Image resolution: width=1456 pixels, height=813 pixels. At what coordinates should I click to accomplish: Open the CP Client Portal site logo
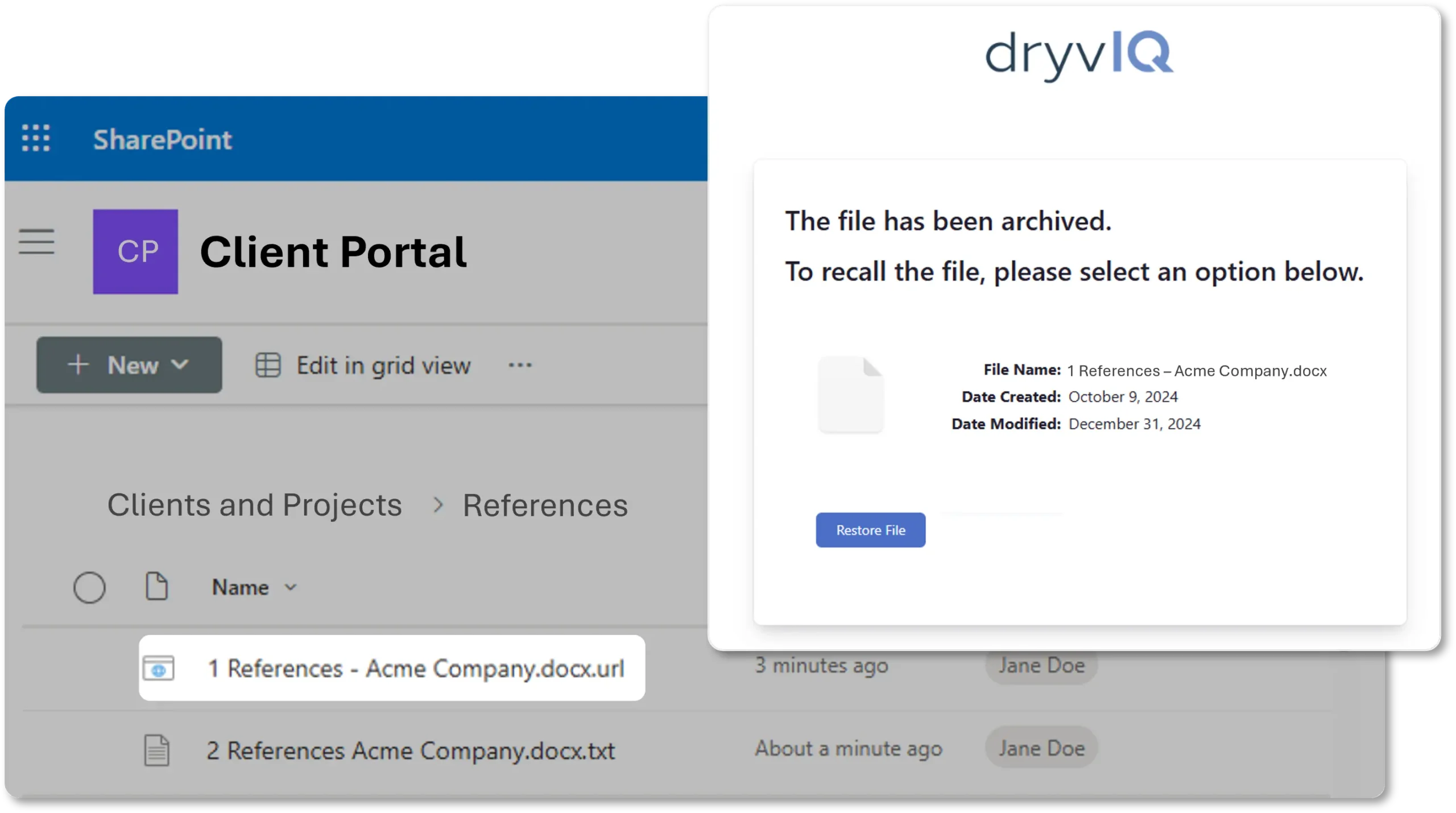pos(135,251)
